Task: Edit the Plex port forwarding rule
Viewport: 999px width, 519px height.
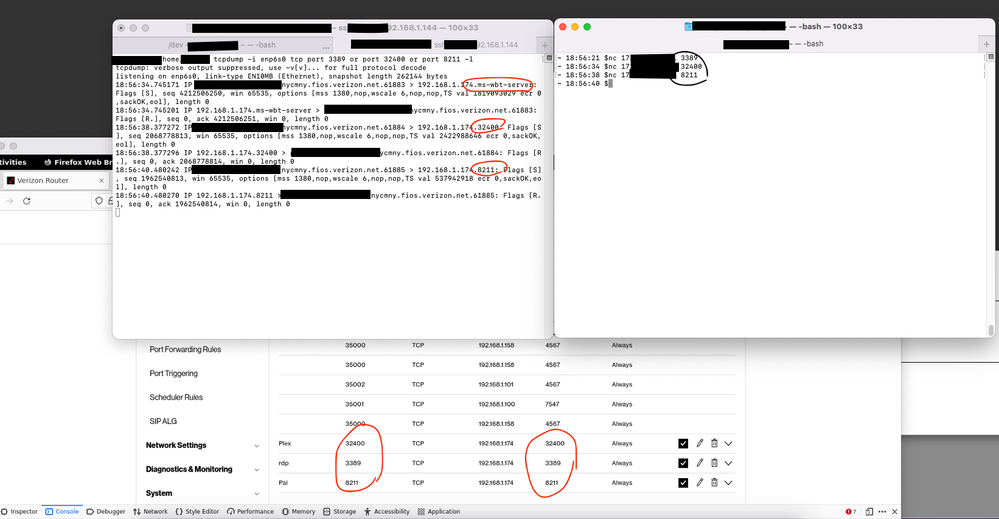Action: click(700, 443)
